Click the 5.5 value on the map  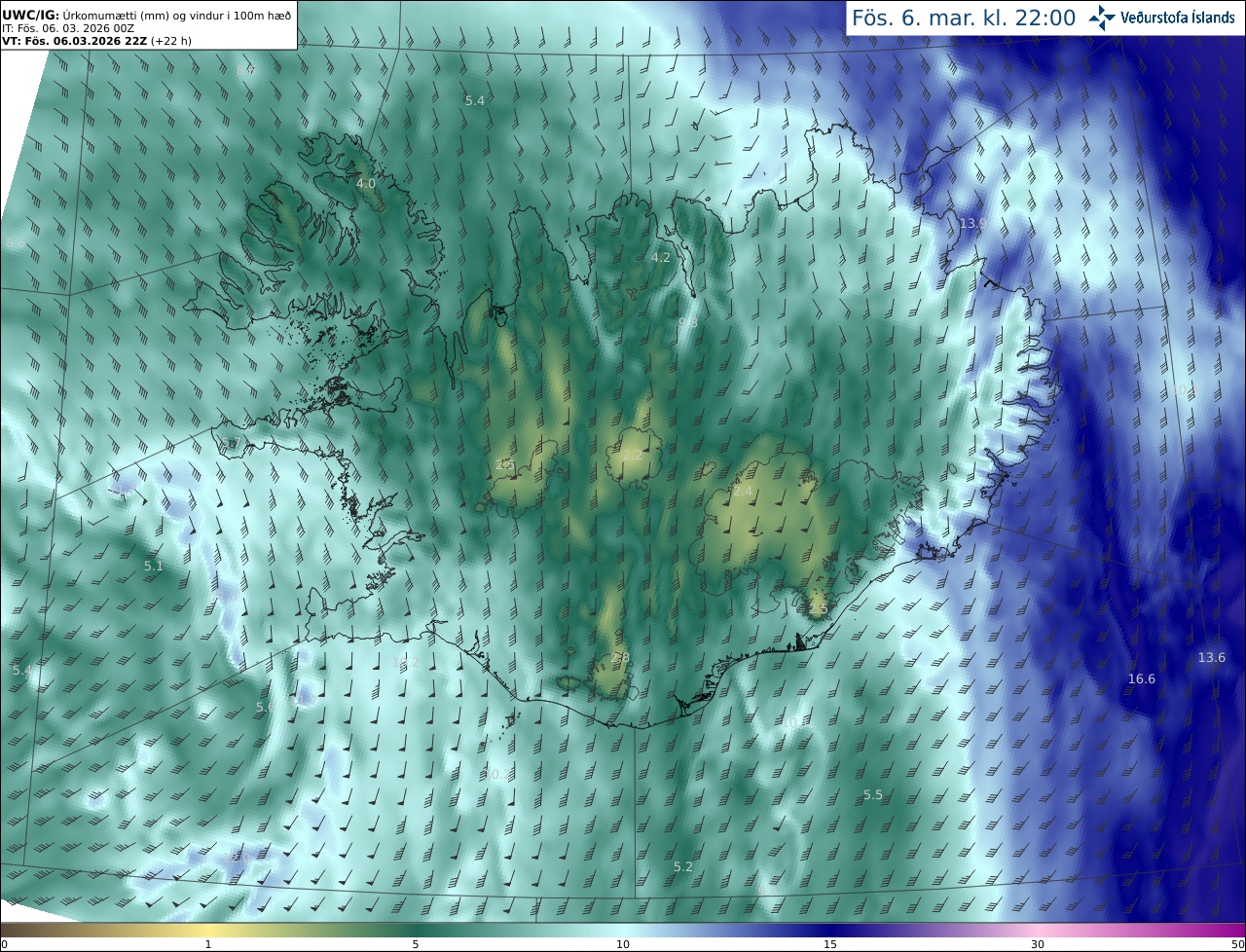pos(873,794)
